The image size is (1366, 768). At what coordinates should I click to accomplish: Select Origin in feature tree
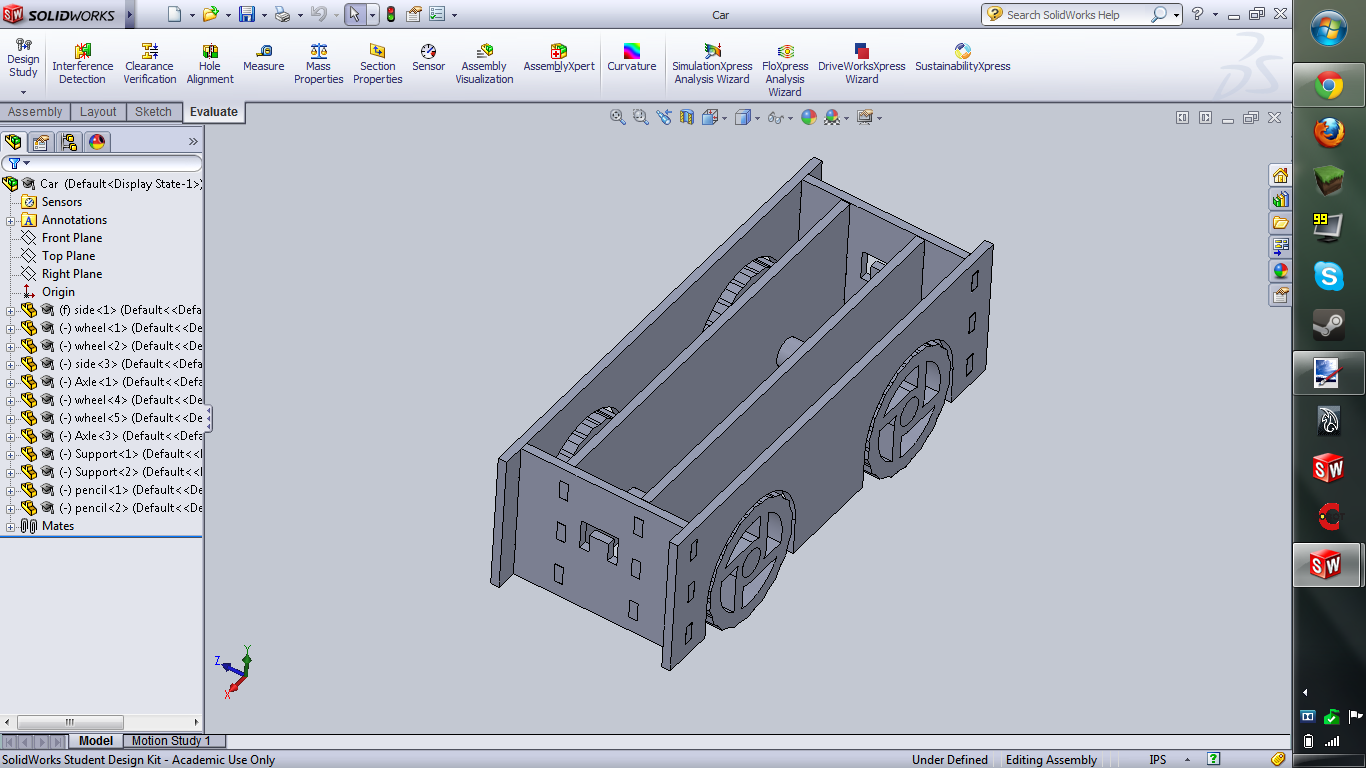pos(58,292)
